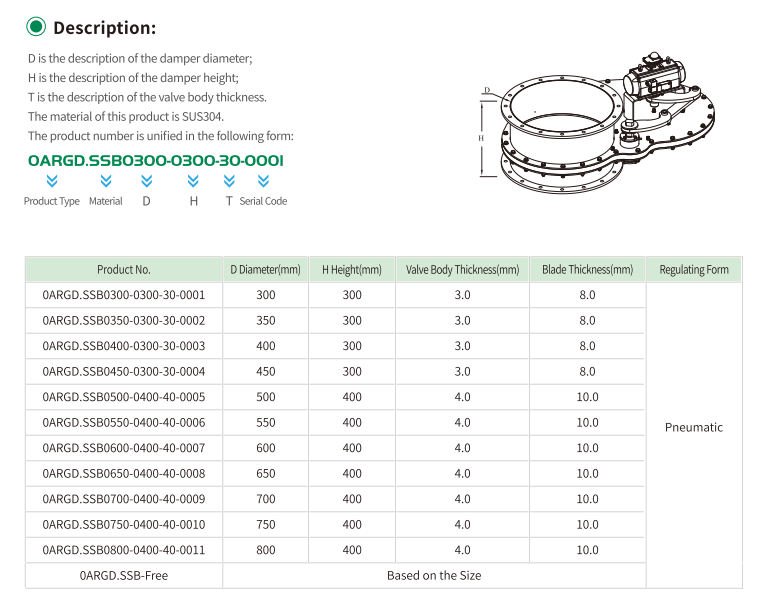Click the double chevron above the T label
This screenshot has height=600, width=767.
click(229, 181)
